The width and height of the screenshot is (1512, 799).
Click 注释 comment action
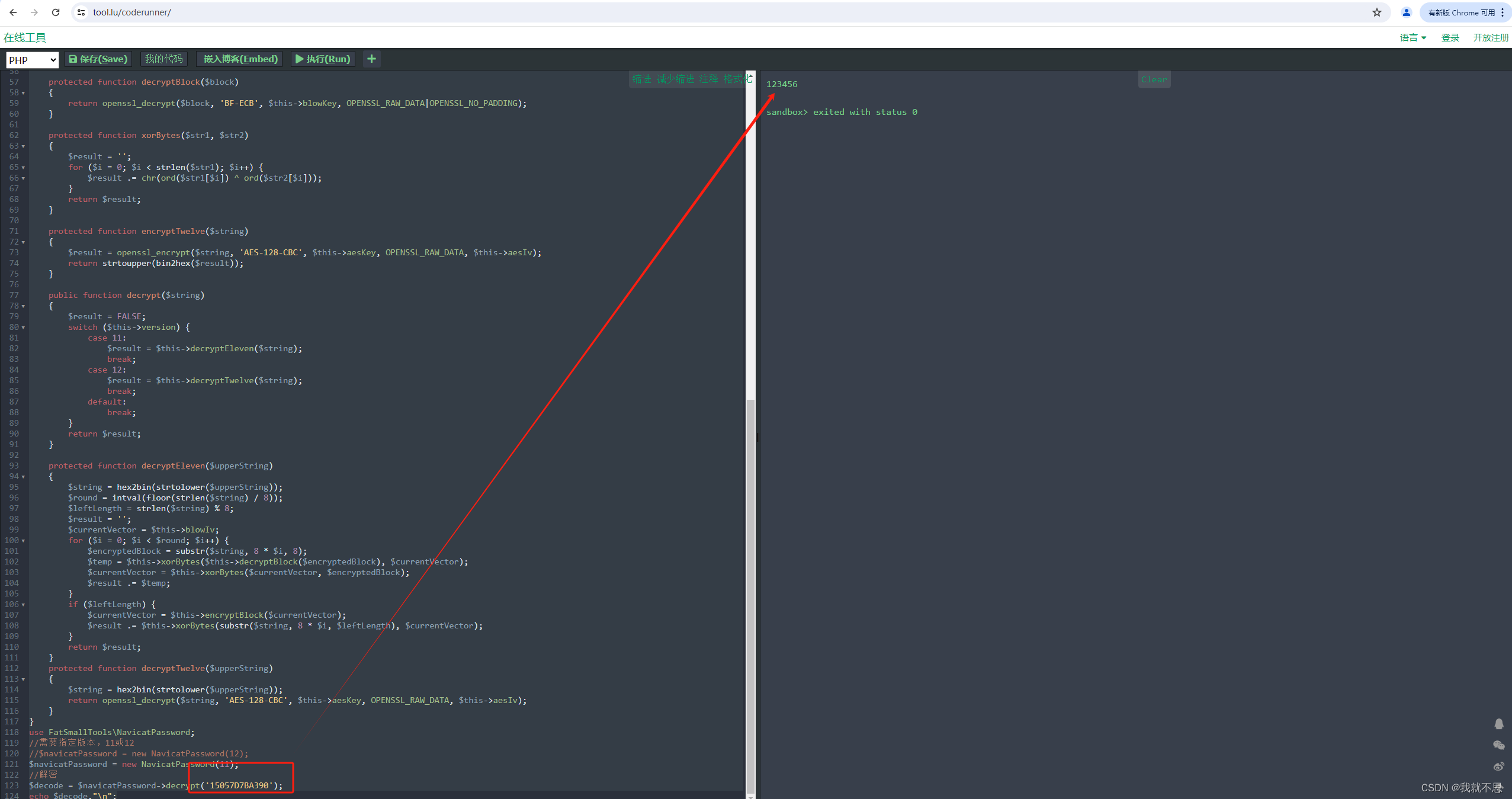coord(708,79)
